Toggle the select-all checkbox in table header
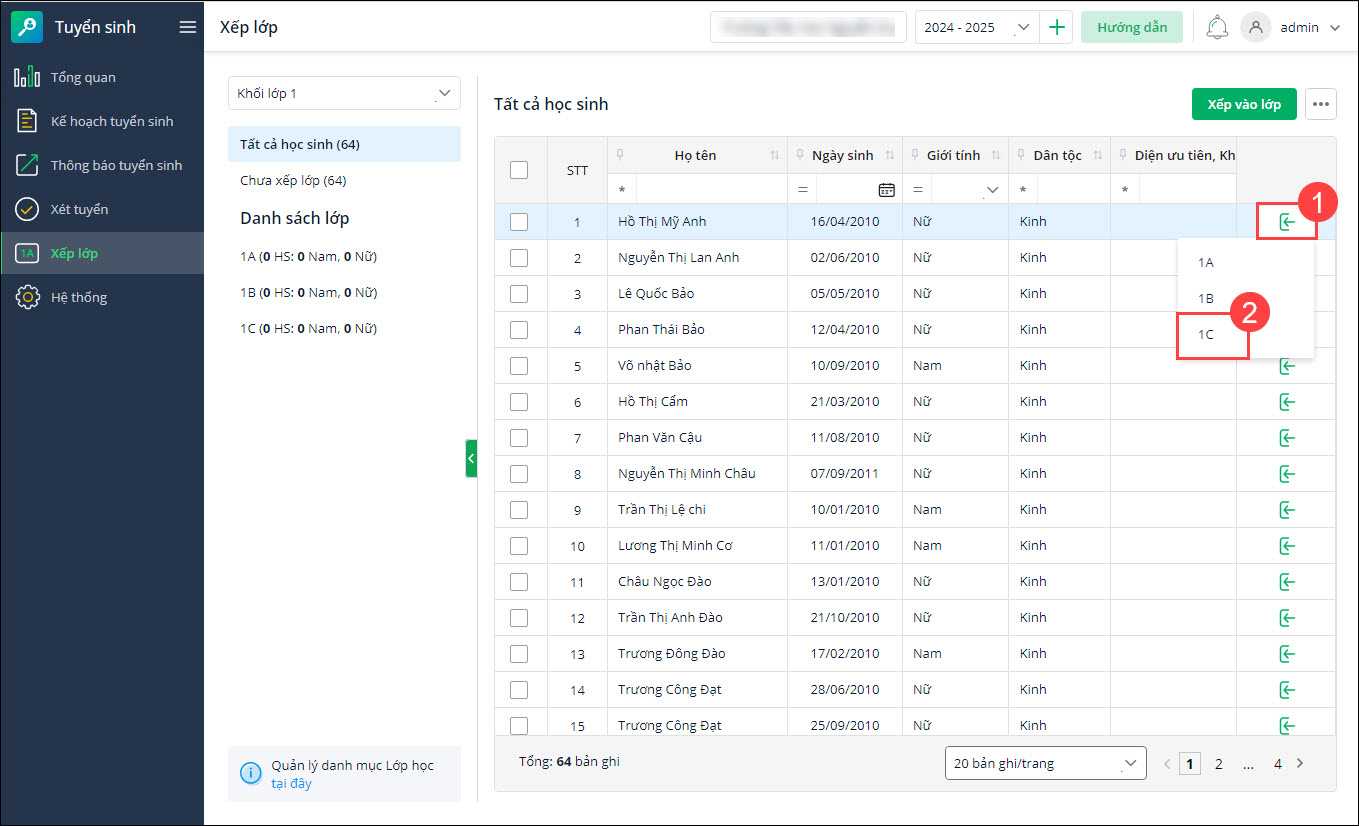Image resolution: width=1359 pixels, height=826 pixels. [x=519, y=170]
